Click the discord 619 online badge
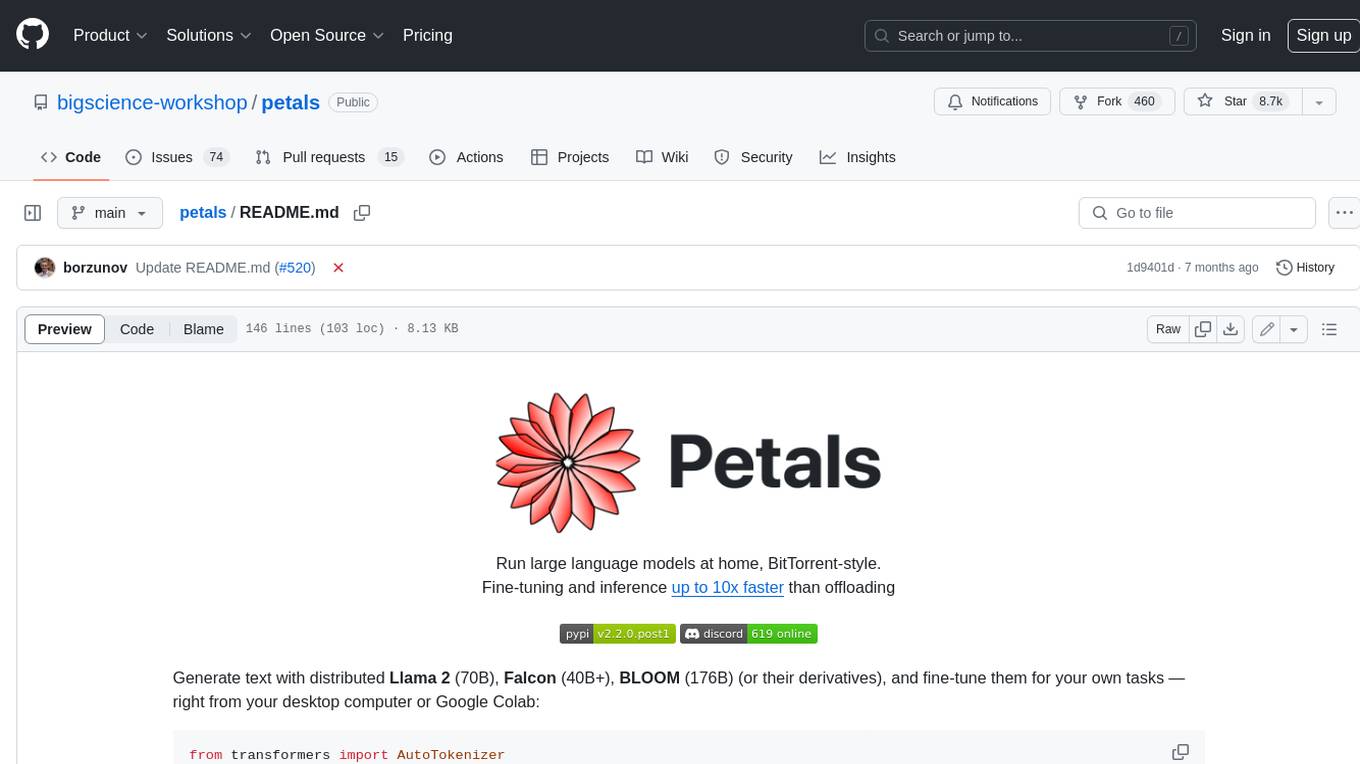 click(x=749, y=634)
